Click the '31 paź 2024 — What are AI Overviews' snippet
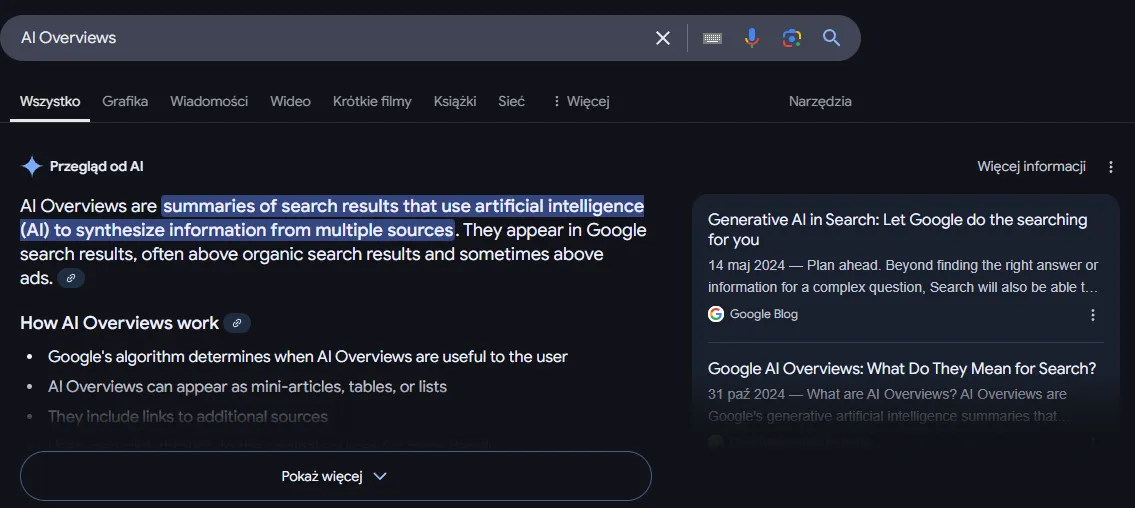The height and width of the screenshot is (508, 1135). [889, 405]
